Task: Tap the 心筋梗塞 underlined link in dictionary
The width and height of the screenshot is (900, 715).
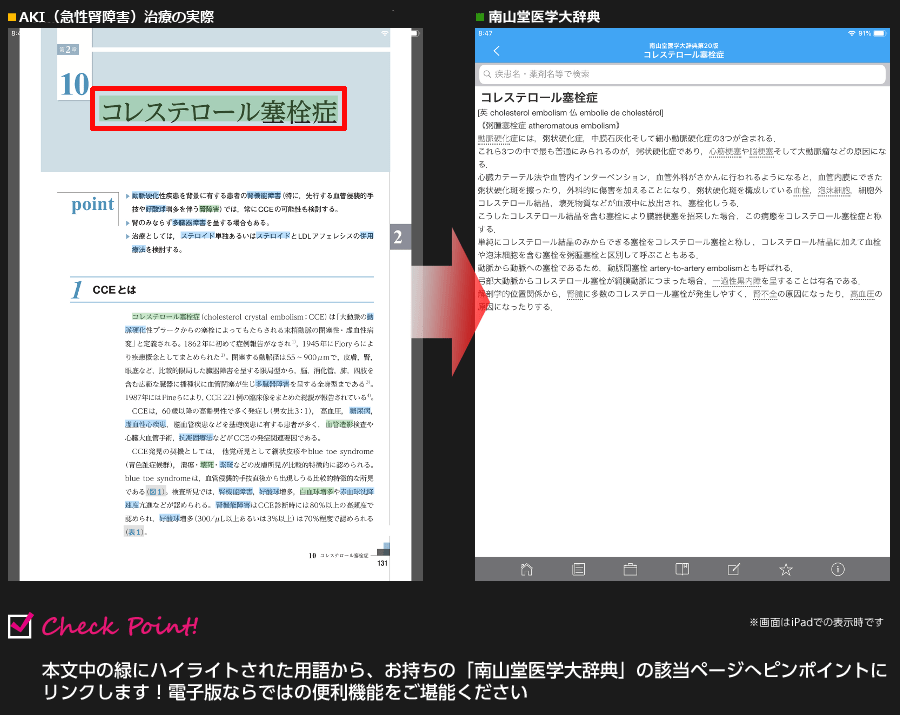Action: [x=725, y=151]
